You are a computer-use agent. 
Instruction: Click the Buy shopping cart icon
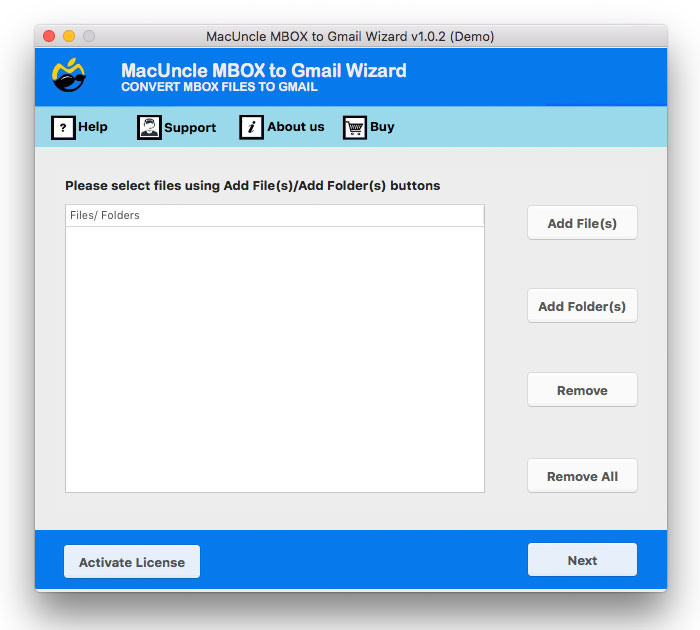355,128
